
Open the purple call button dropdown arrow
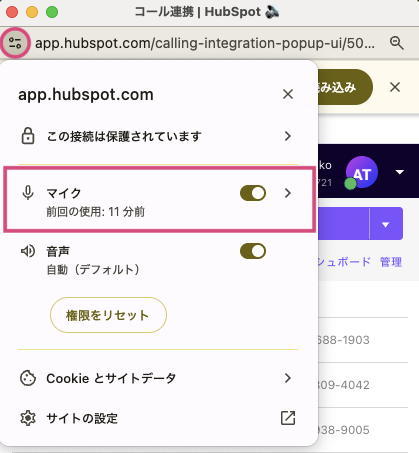click(x=386, y=224)
